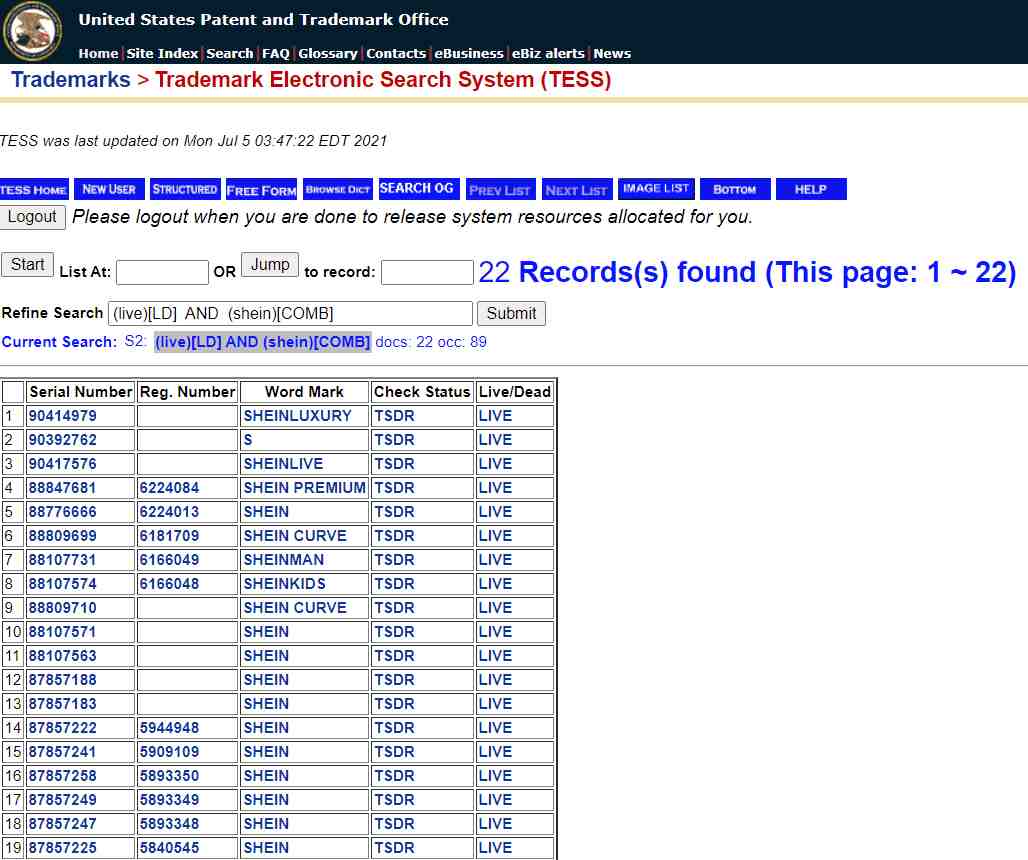The image size is (1028, 860).
Task: Open Contacts in header navigation
Action: click(x=396, y=54)
